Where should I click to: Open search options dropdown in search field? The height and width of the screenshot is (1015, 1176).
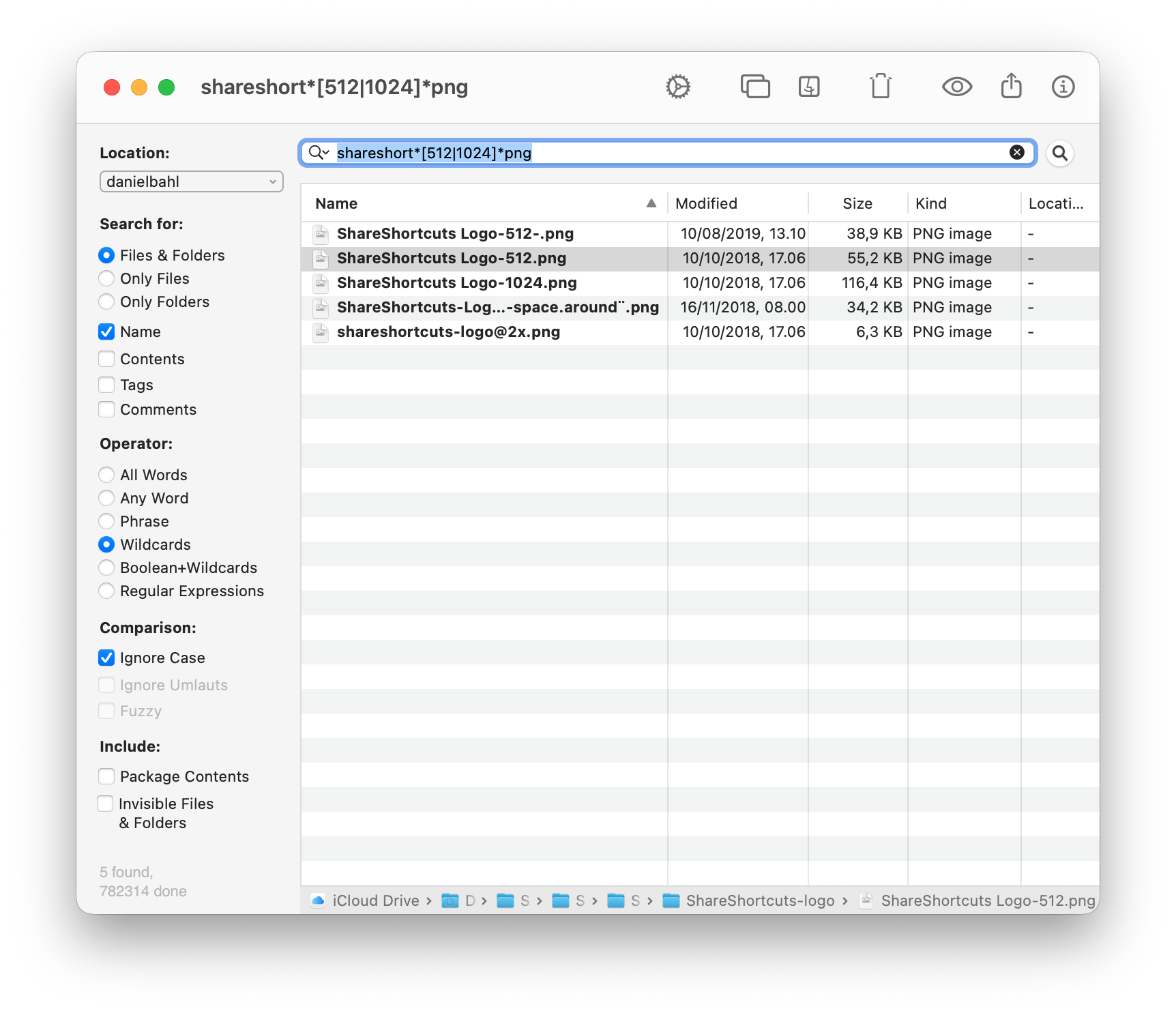coord(319,152)
